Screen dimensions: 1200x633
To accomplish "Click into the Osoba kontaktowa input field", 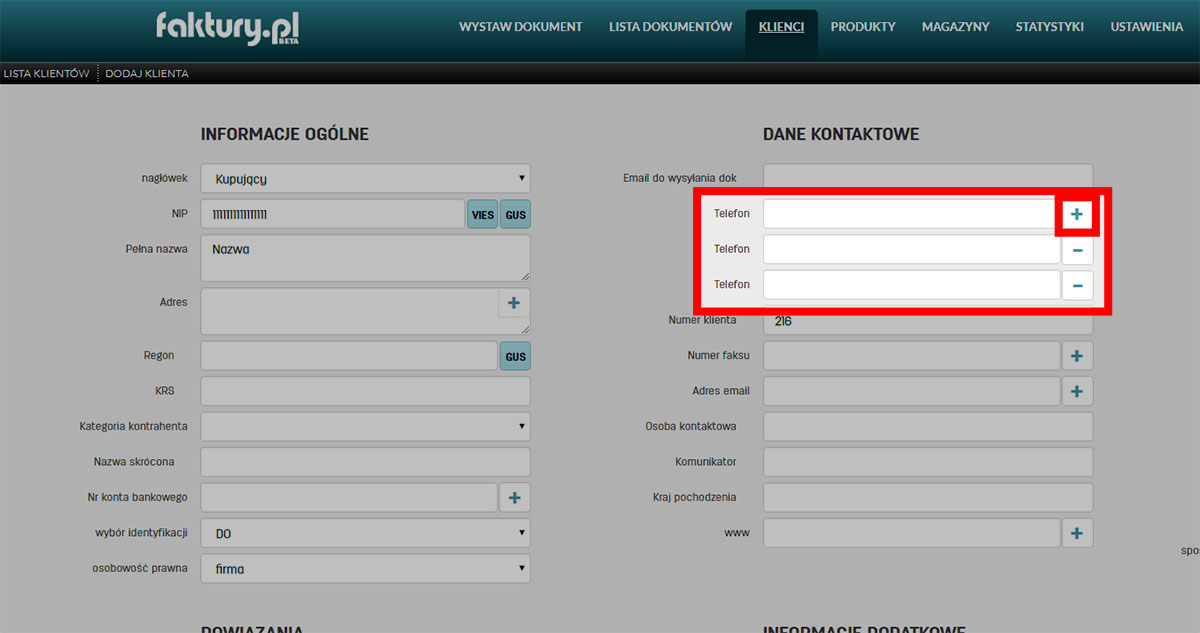I will (927, 426).
